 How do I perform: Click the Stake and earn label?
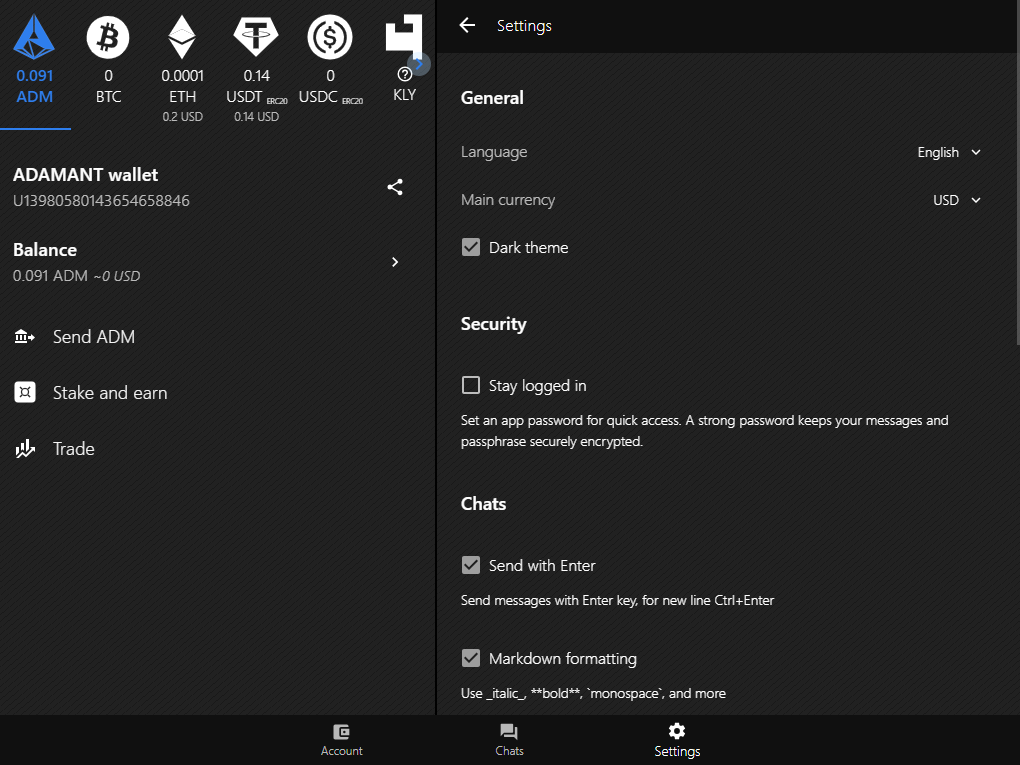tap(110, 393)
